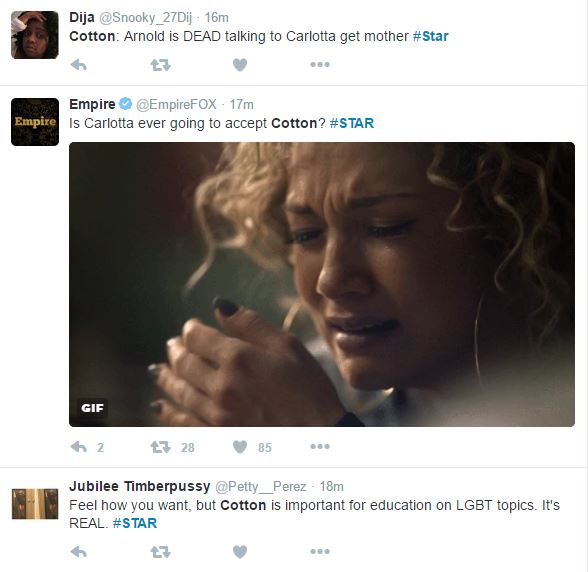Open the #STAR hashtag in Empire's tweet
Image resolution: width=588 pixels, height=572 pixels.
click(352, 123)
